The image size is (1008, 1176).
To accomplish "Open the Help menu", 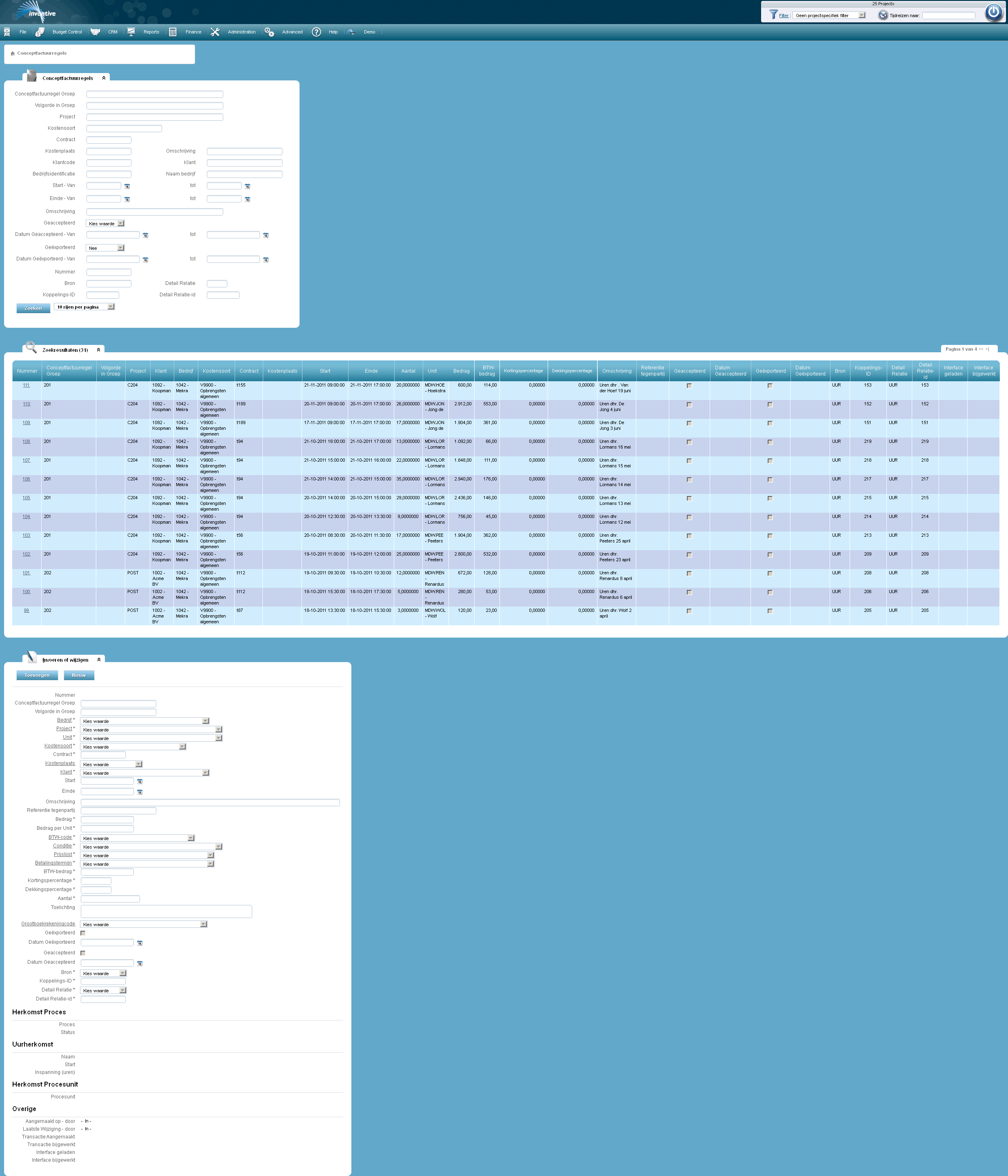I will [333, 32].
